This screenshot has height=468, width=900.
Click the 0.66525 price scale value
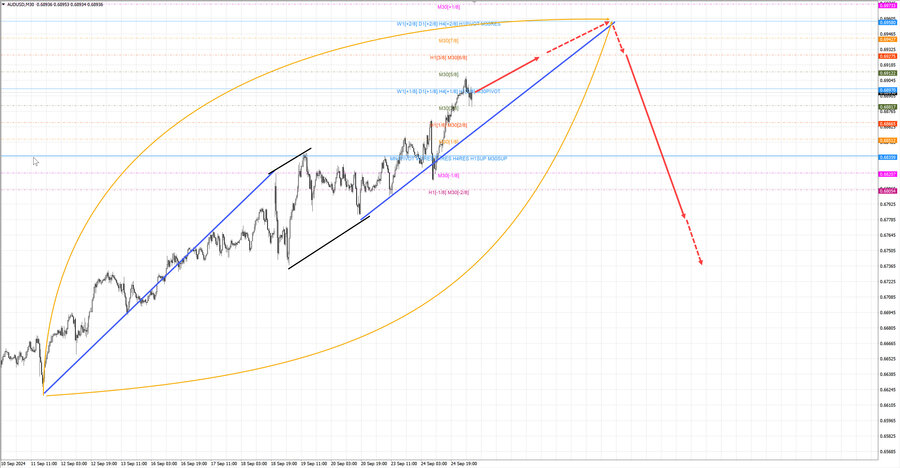tap(889, 359)
